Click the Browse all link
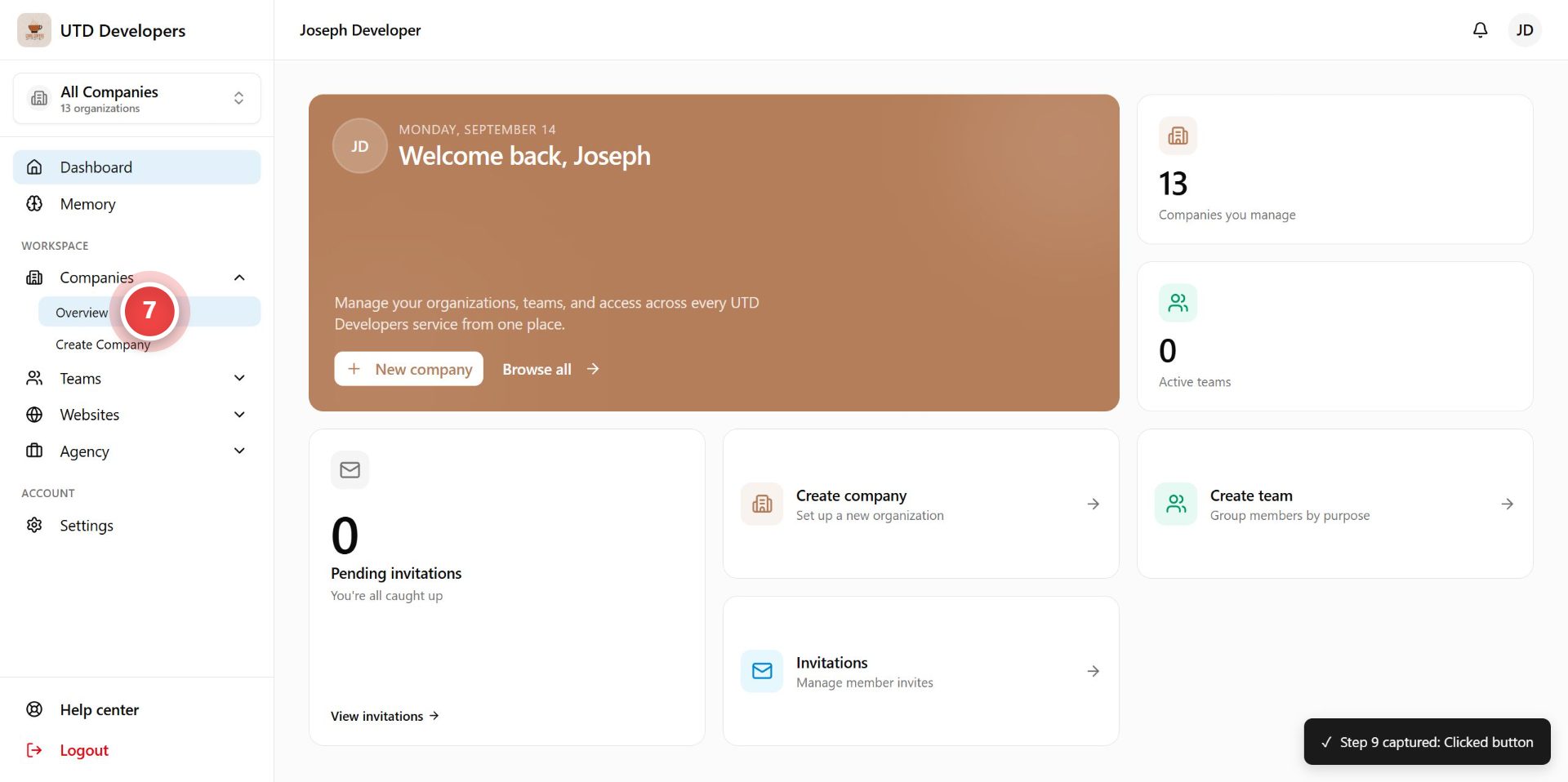Image resolution: width=1568 pixels, height=782 pixels. [x=551, y=369]
